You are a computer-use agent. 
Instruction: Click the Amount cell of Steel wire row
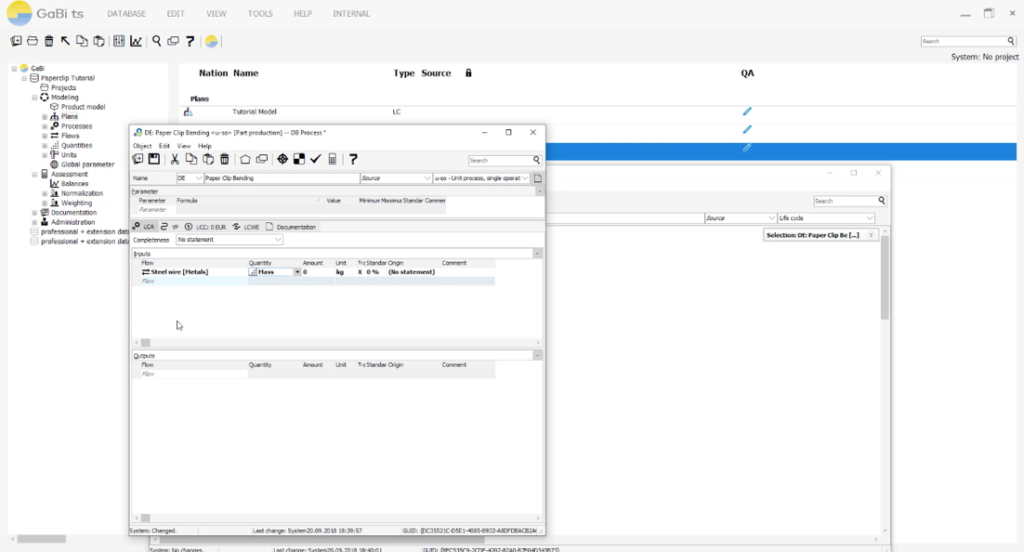coord(317,272)
